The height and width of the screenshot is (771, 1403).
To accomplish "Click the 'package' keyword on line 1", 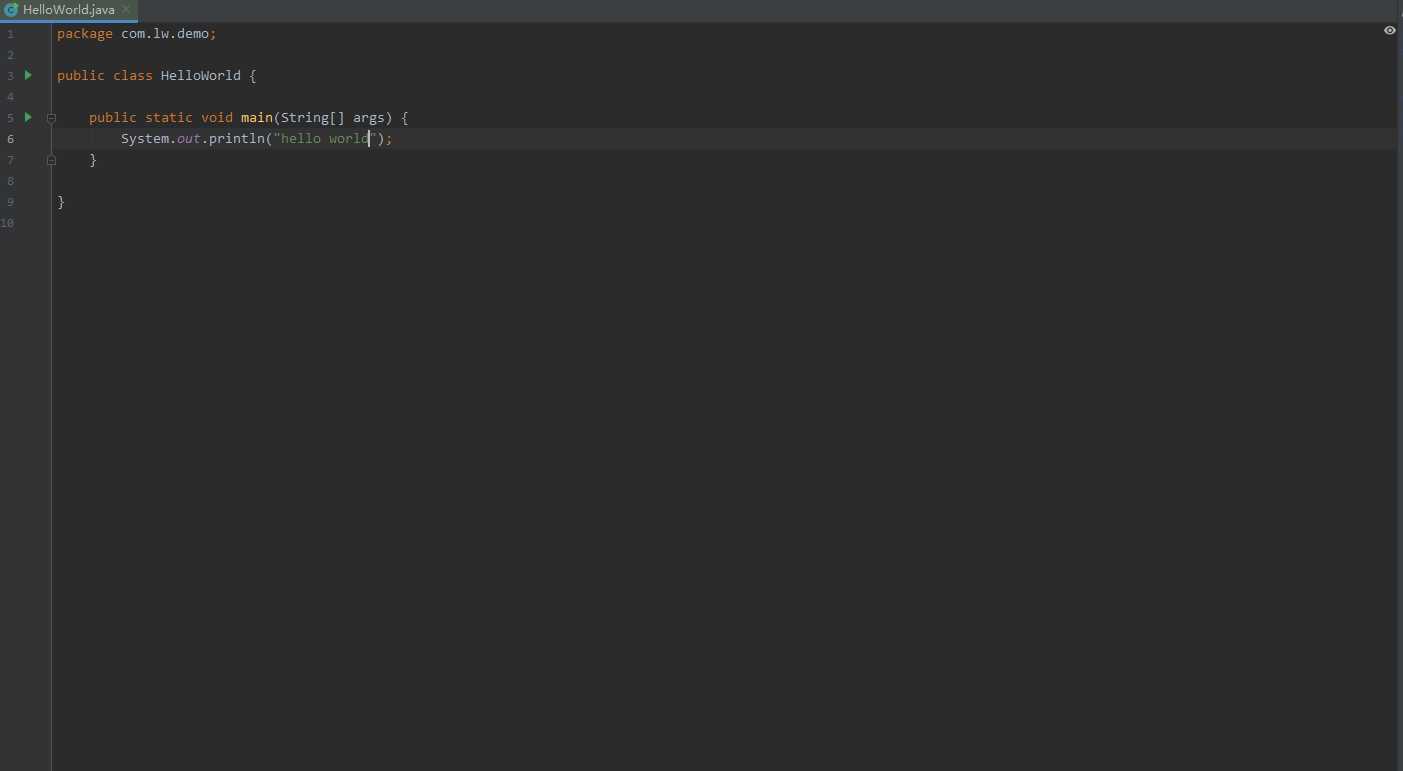I will [x=85, y=33].
